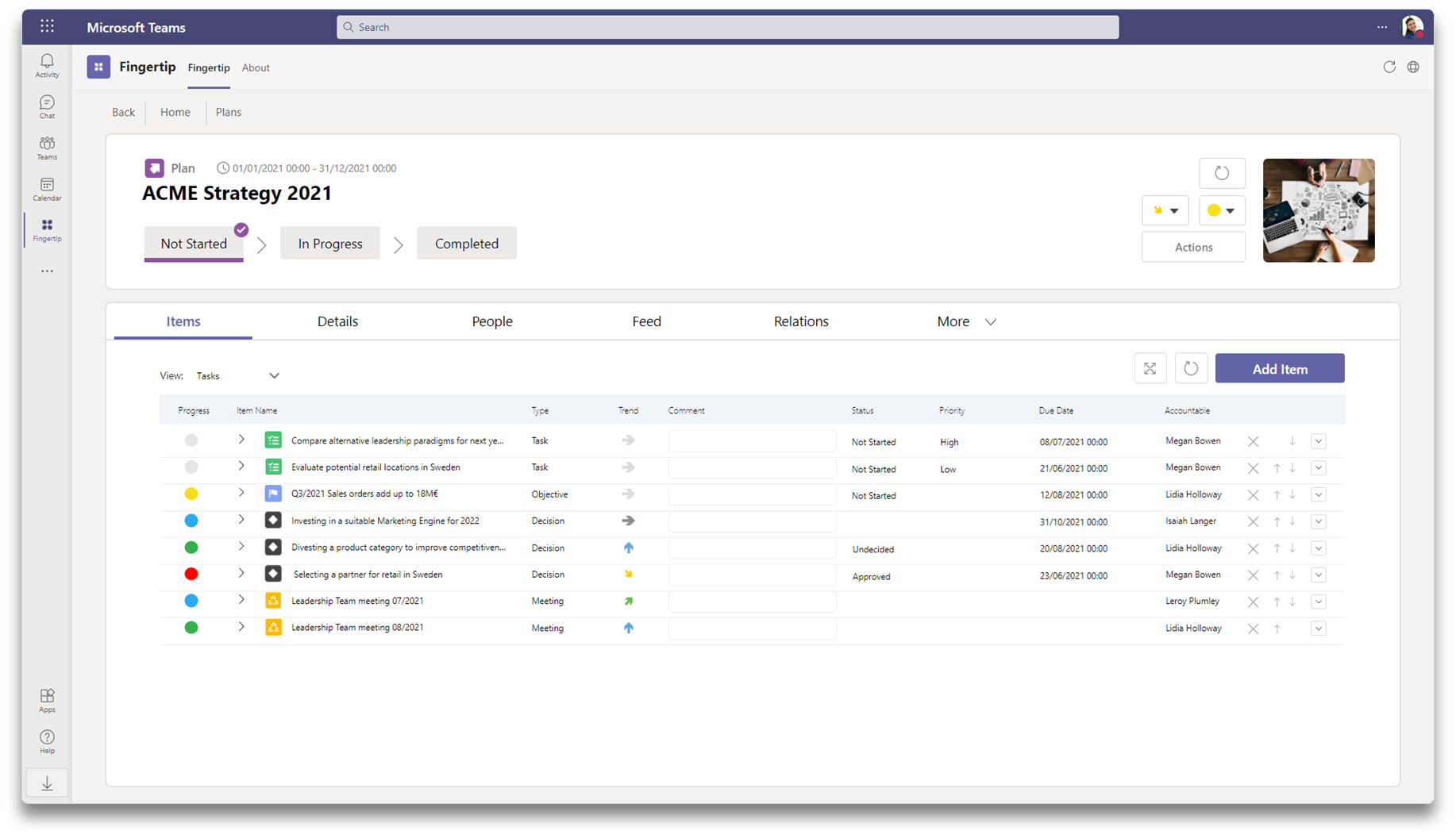This screenshot has height=838, width=1456.
Task: Open the Teams sidebar icon
Action: coord(47,148)
